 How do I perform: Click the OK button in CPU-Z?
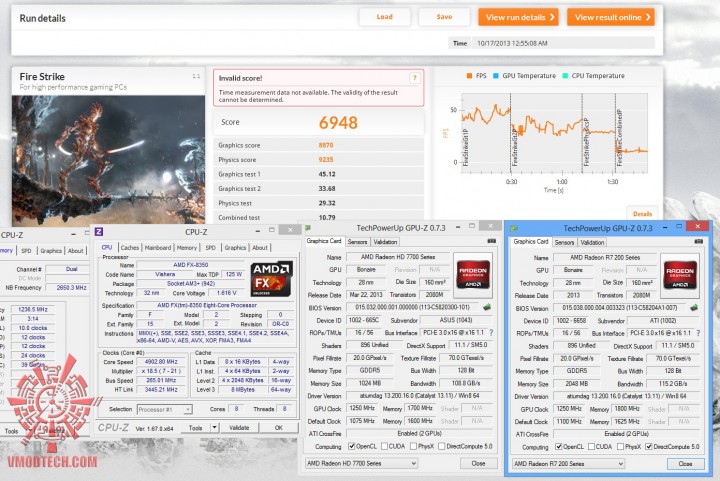click(279, 428)
